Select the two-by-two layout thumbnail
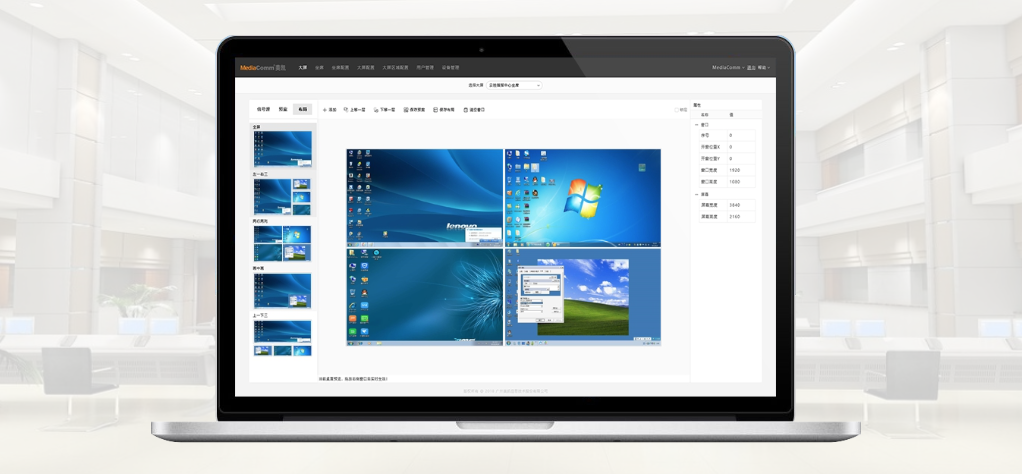The image size is (1022, 474). 282,243
